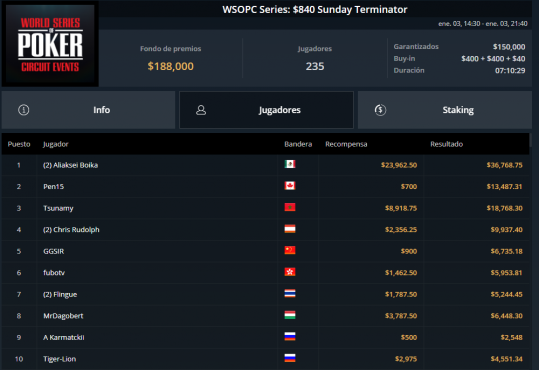Sort by Puesto column header

point(19,144)
